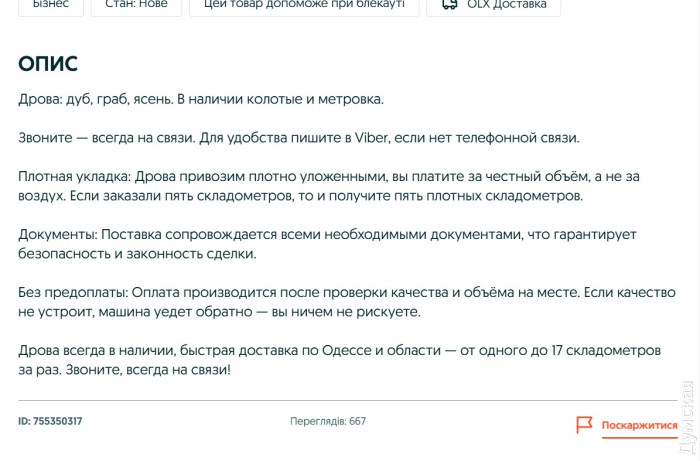
Task: Select the Бізнес tag chip
Action: 50,5
